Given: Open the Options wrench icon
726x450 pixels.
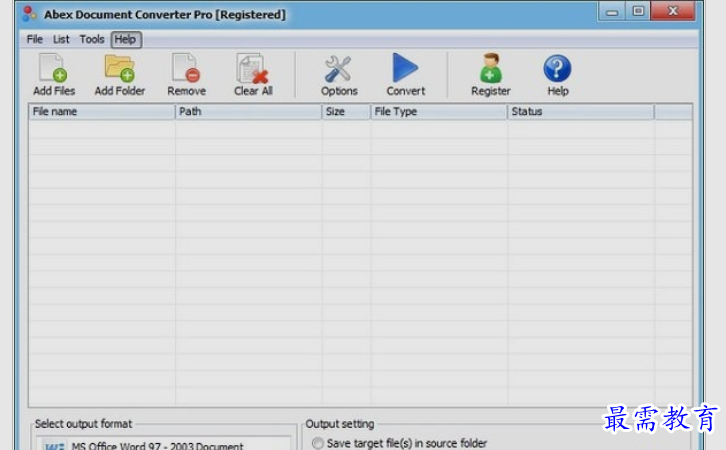Looking at the screenshot, I should coord(338,69).
